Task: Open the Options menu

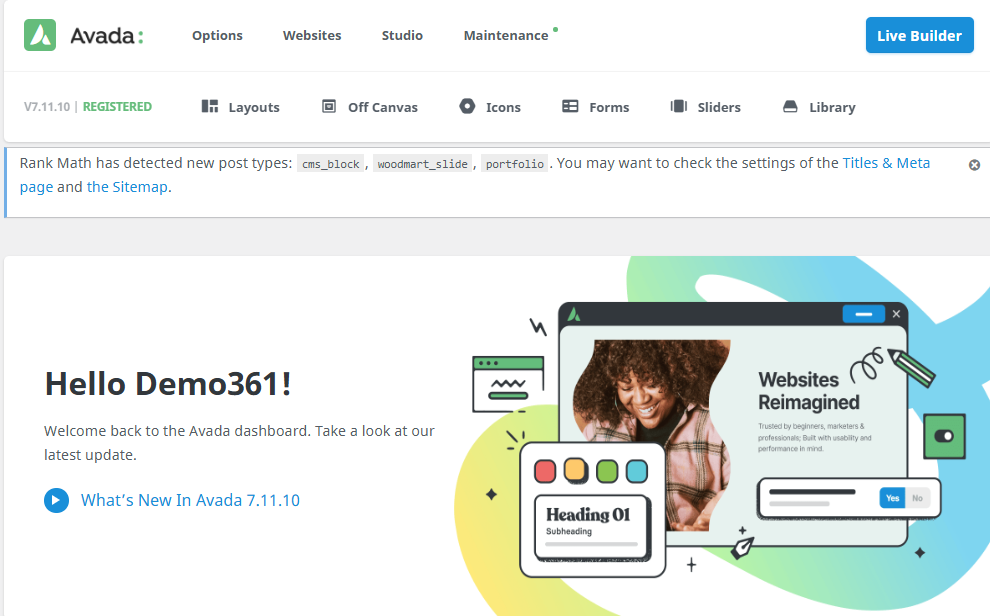Action: pos(217,35)
